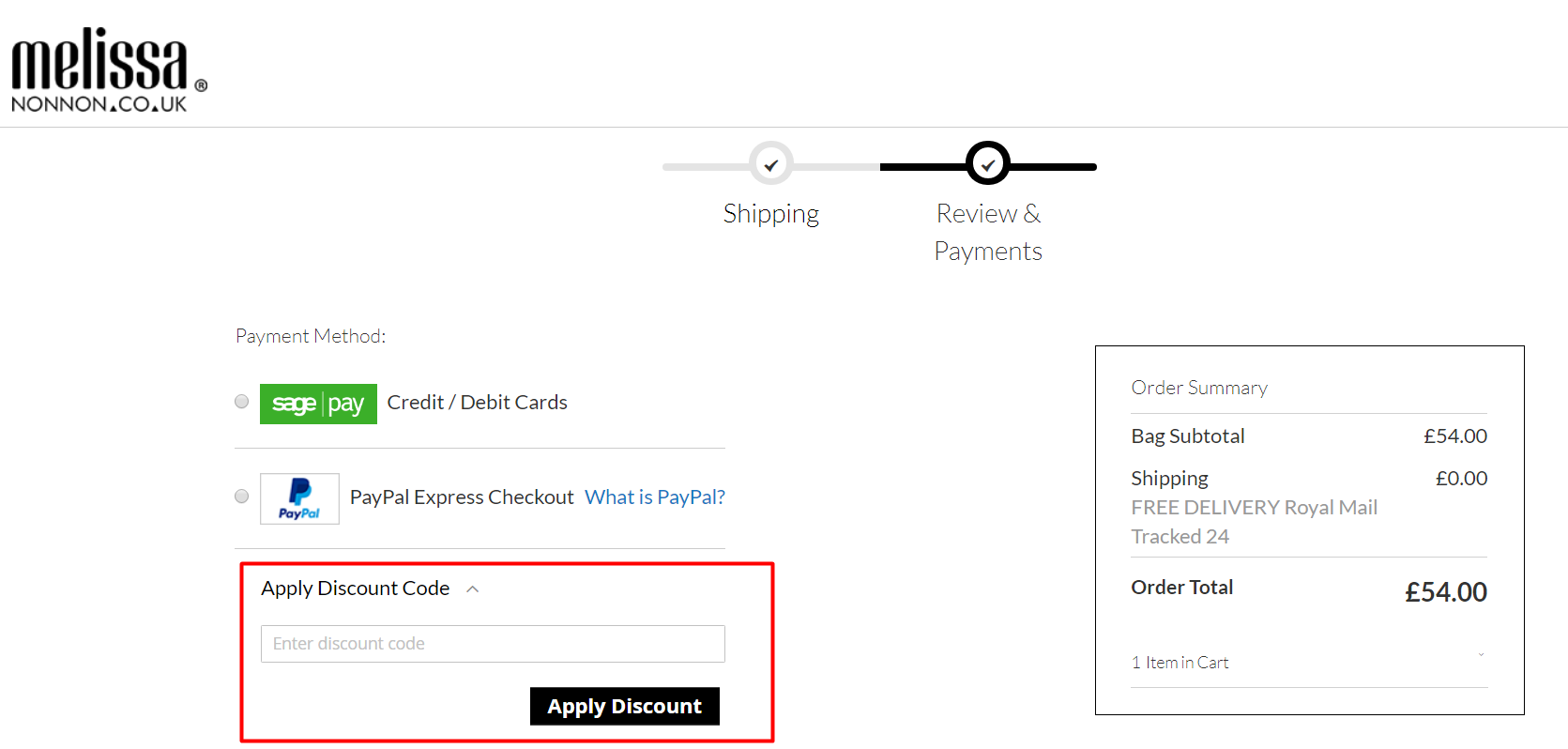Click the Sage Pay logo

click(318, 404)
